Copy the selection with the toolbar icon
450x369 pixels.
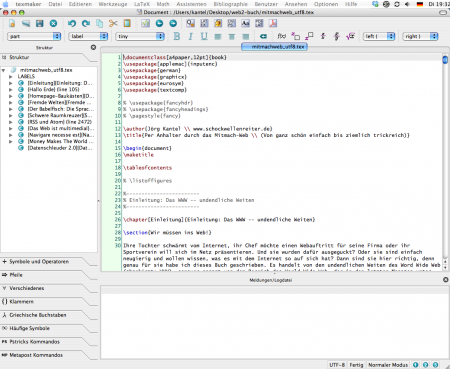pyautogui.click(x=99, y=23)
